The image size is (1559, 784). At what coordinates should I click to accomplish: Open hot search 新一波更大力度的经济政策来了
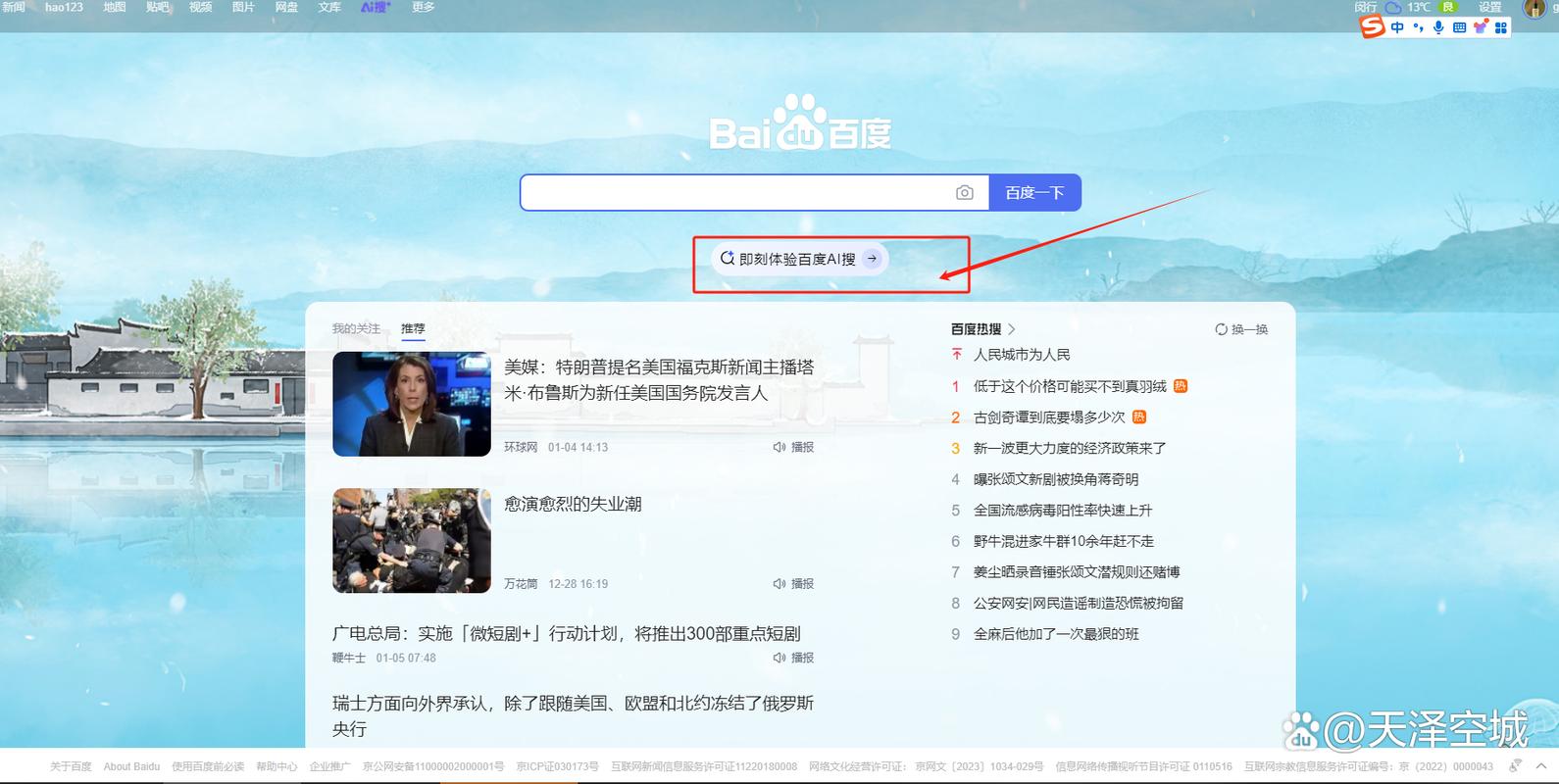[1070, 448]
